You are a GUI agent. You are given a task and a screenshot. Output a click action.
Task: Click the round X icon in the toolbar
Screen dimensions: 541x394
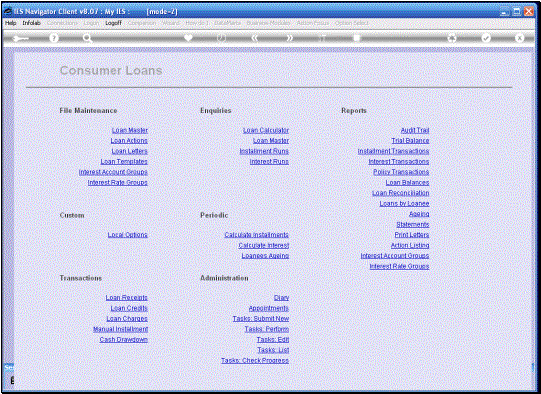click(520, 38)
